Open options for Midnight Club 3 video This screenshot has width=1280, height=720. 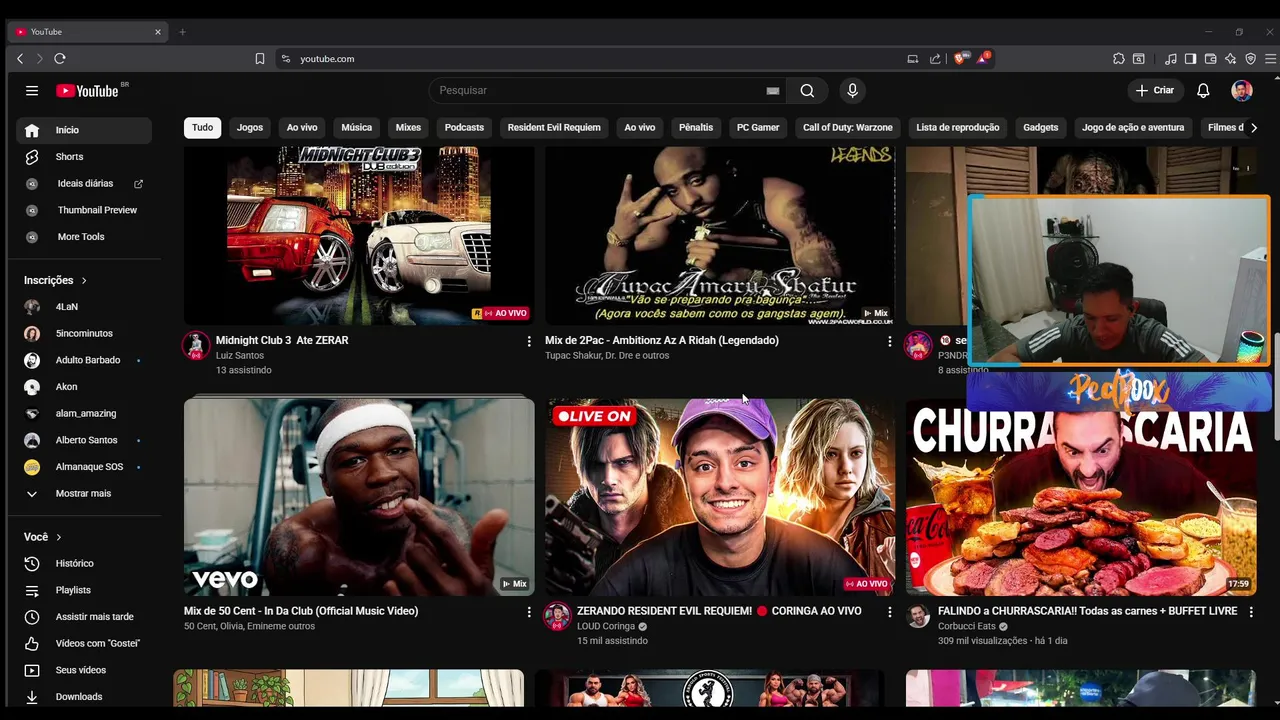click(x=529, y=342)
